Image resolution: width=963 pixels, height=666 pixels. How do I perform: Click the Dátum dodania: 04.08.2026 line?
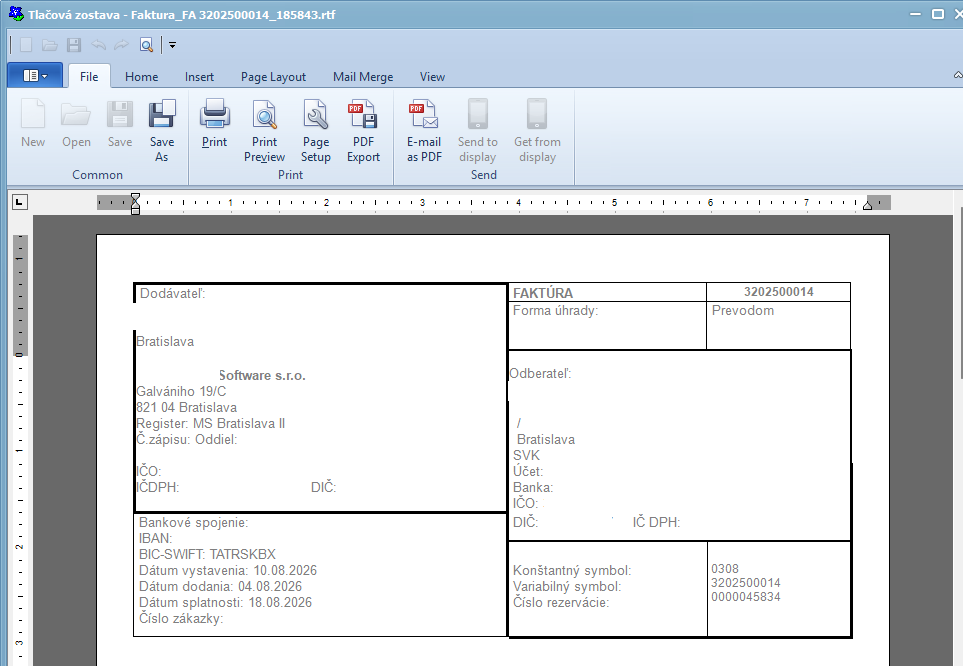220,586
